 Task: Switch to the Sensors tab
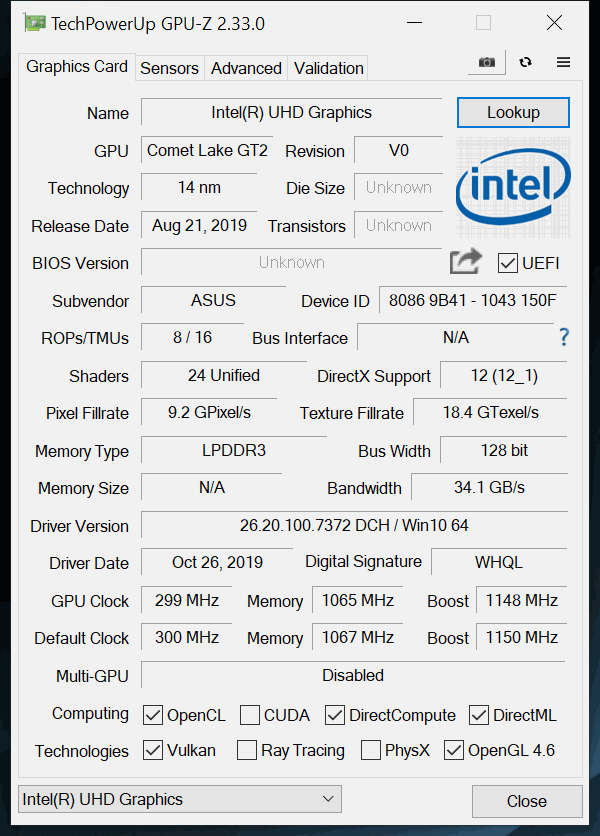(x=169, y=68)
